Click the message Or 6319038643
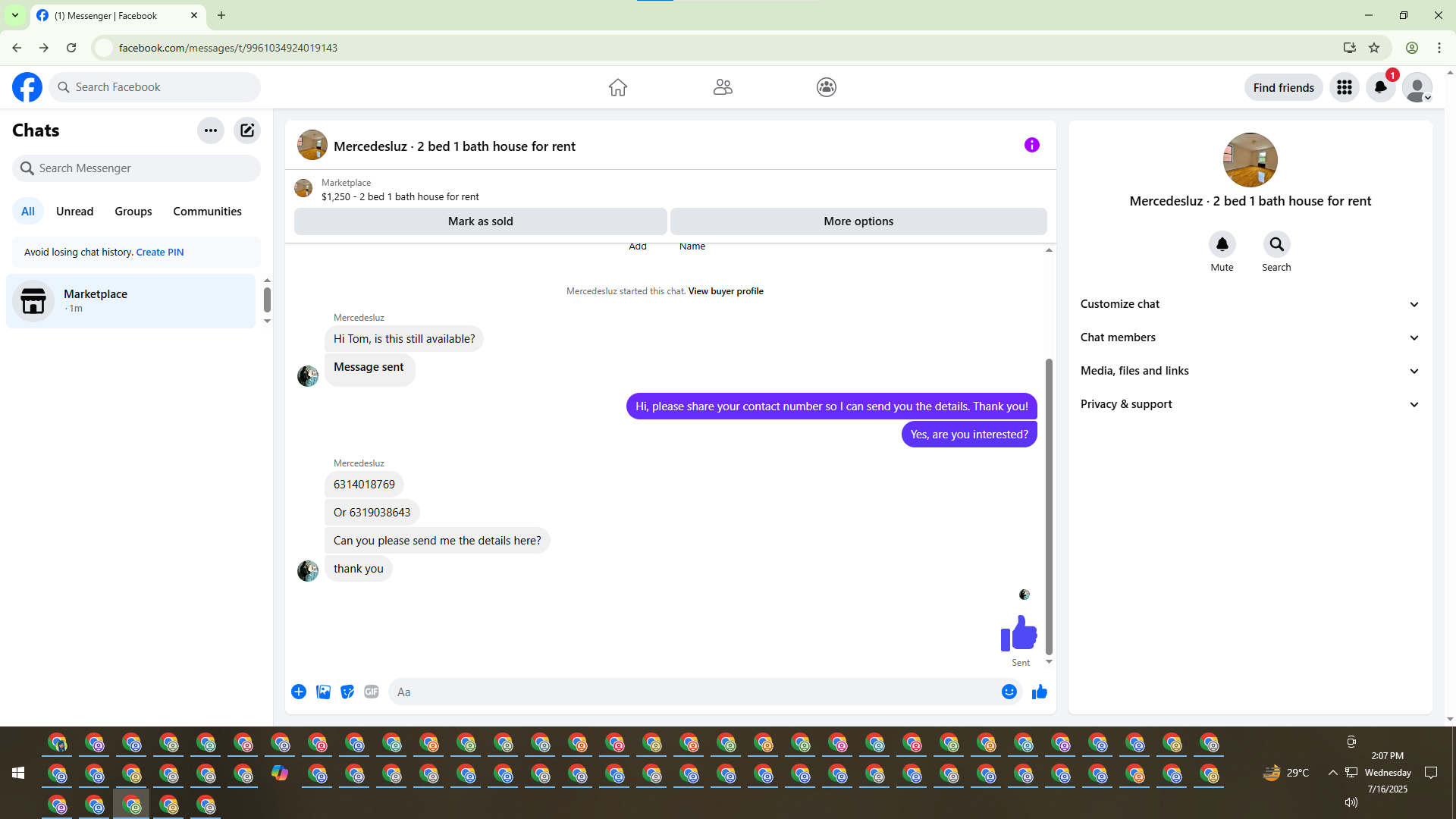The width and height of the screenshot is (1456, 819). click(372, 513)
